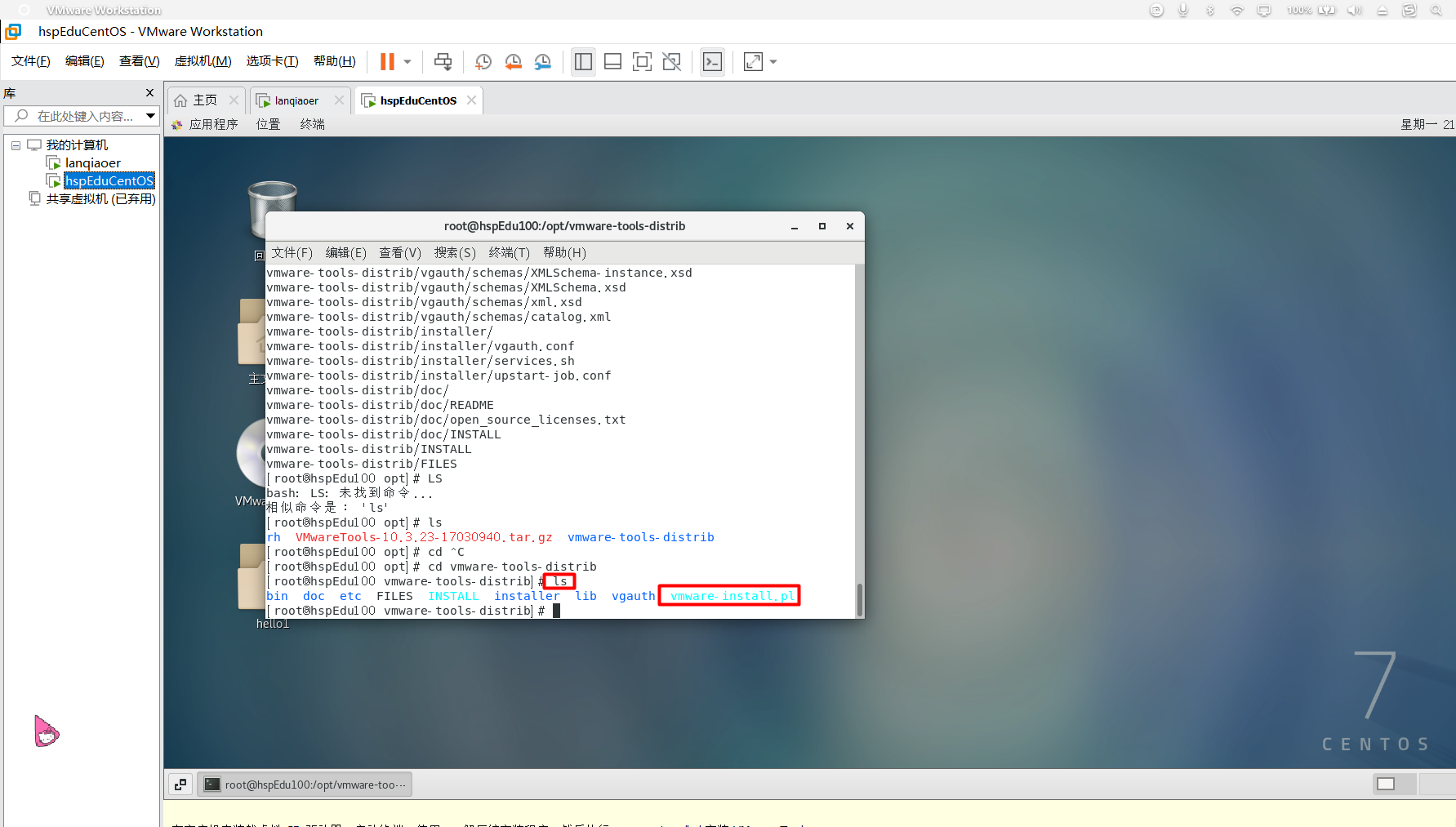Open terminal 文件(F) menu
The width and height of the screenshot is (1456, 827).
[x=292, y=253]
